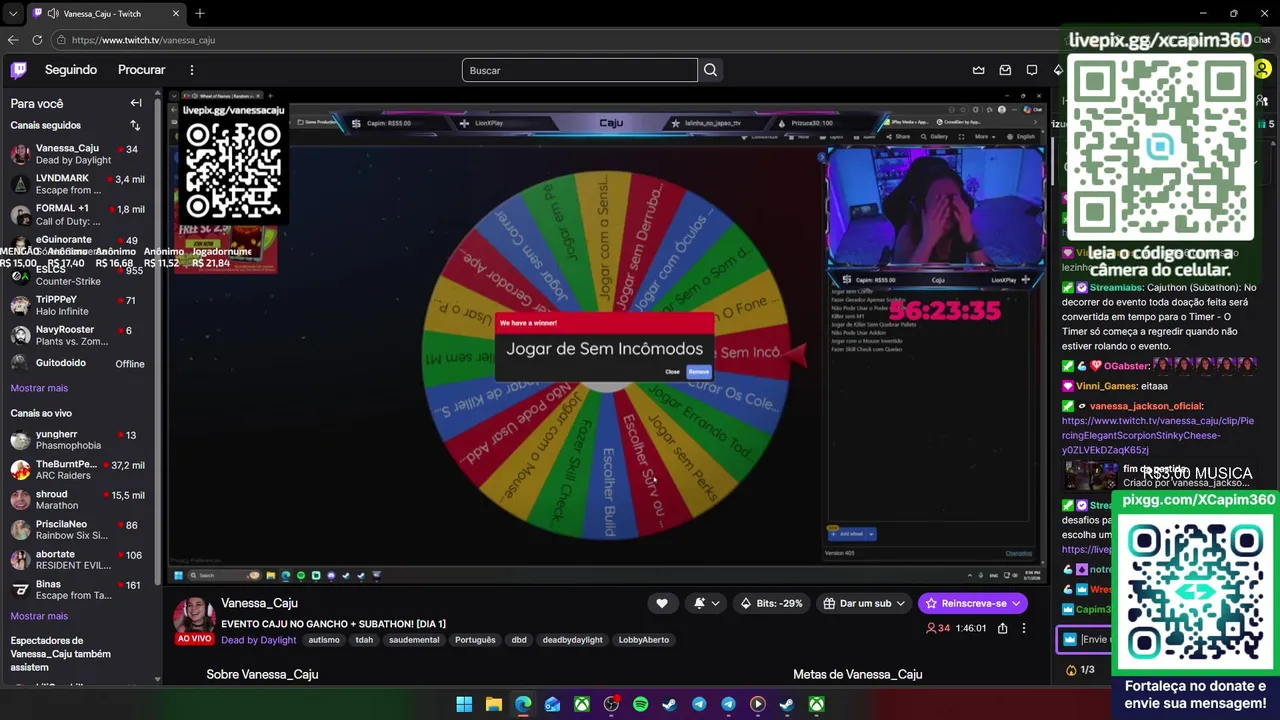Open the Procurar tab
The height and width of the screenshot is (720, 1280).
click(141, 70)
